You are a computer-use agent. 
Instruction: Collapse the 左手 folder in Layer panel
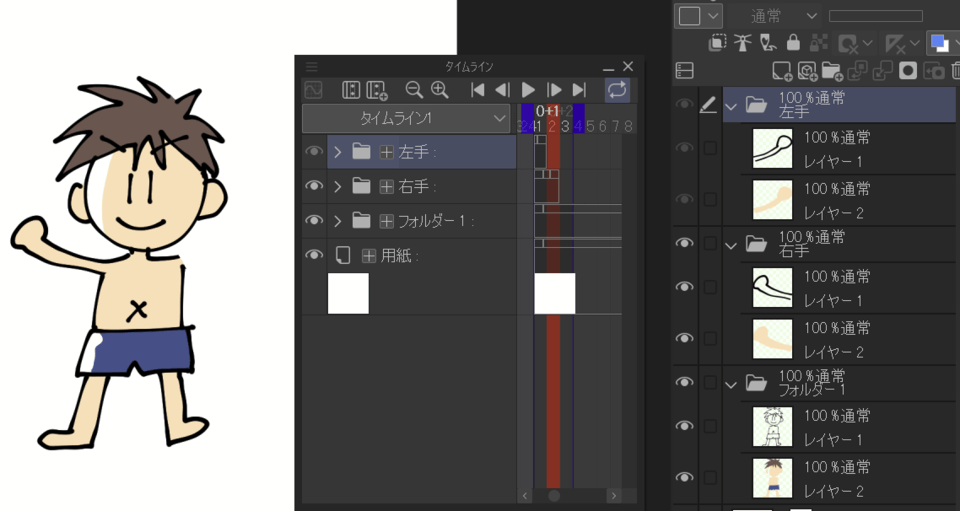(730, 106)
